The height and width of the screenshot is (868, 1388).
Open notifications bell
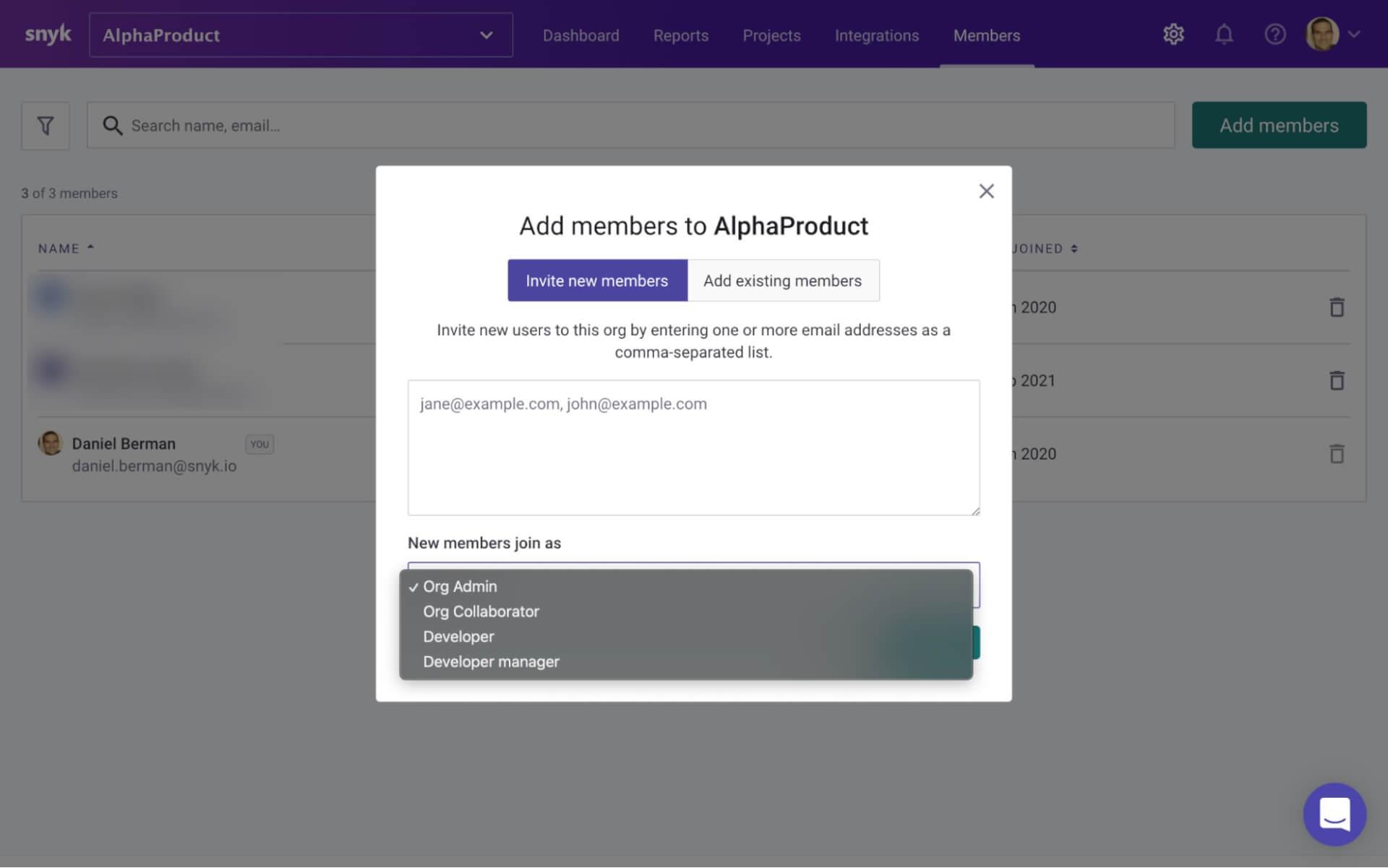click(1224, 34)
